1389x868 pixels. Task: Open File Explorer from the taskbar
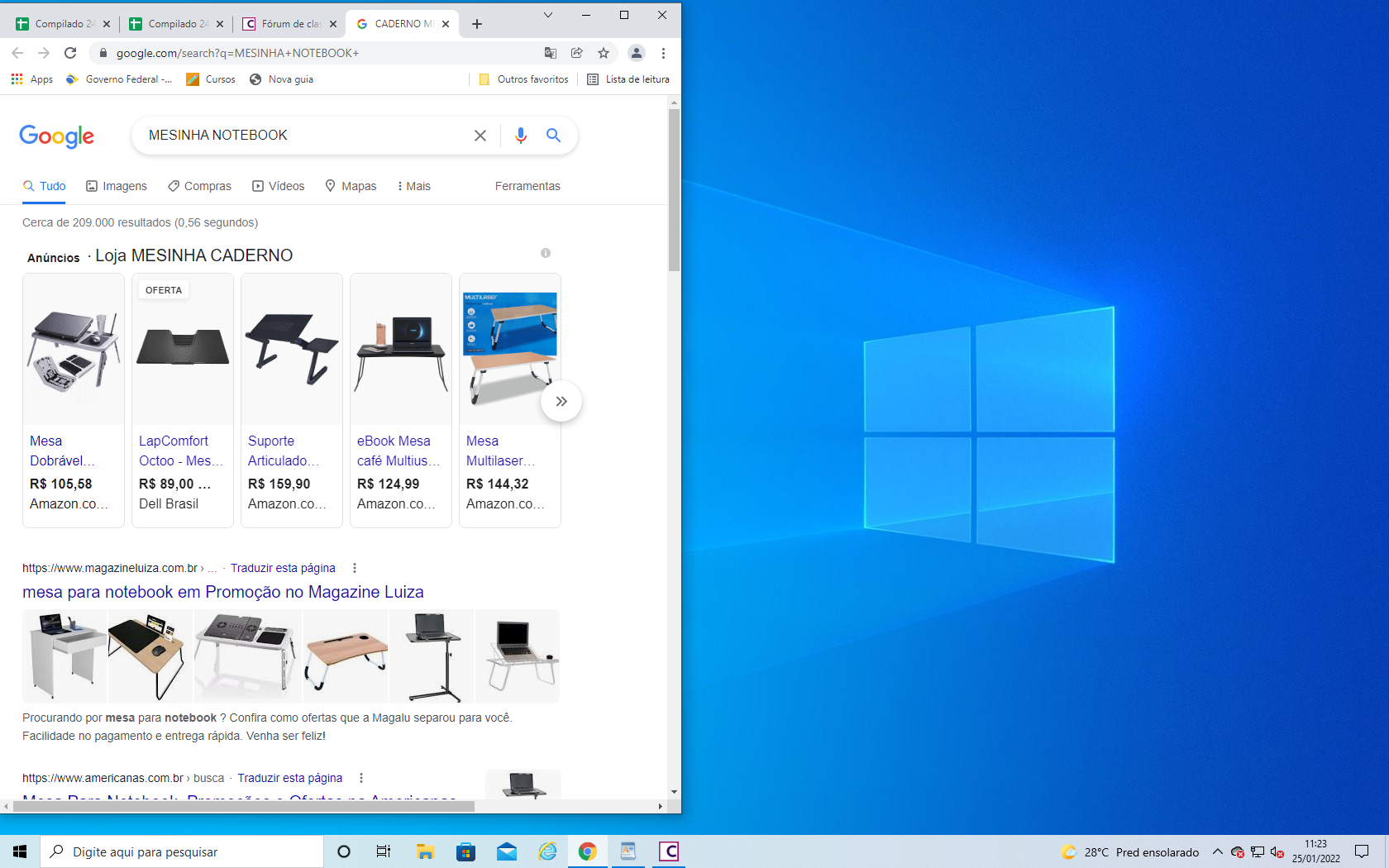pyautogui.click(x=425, y=851)
